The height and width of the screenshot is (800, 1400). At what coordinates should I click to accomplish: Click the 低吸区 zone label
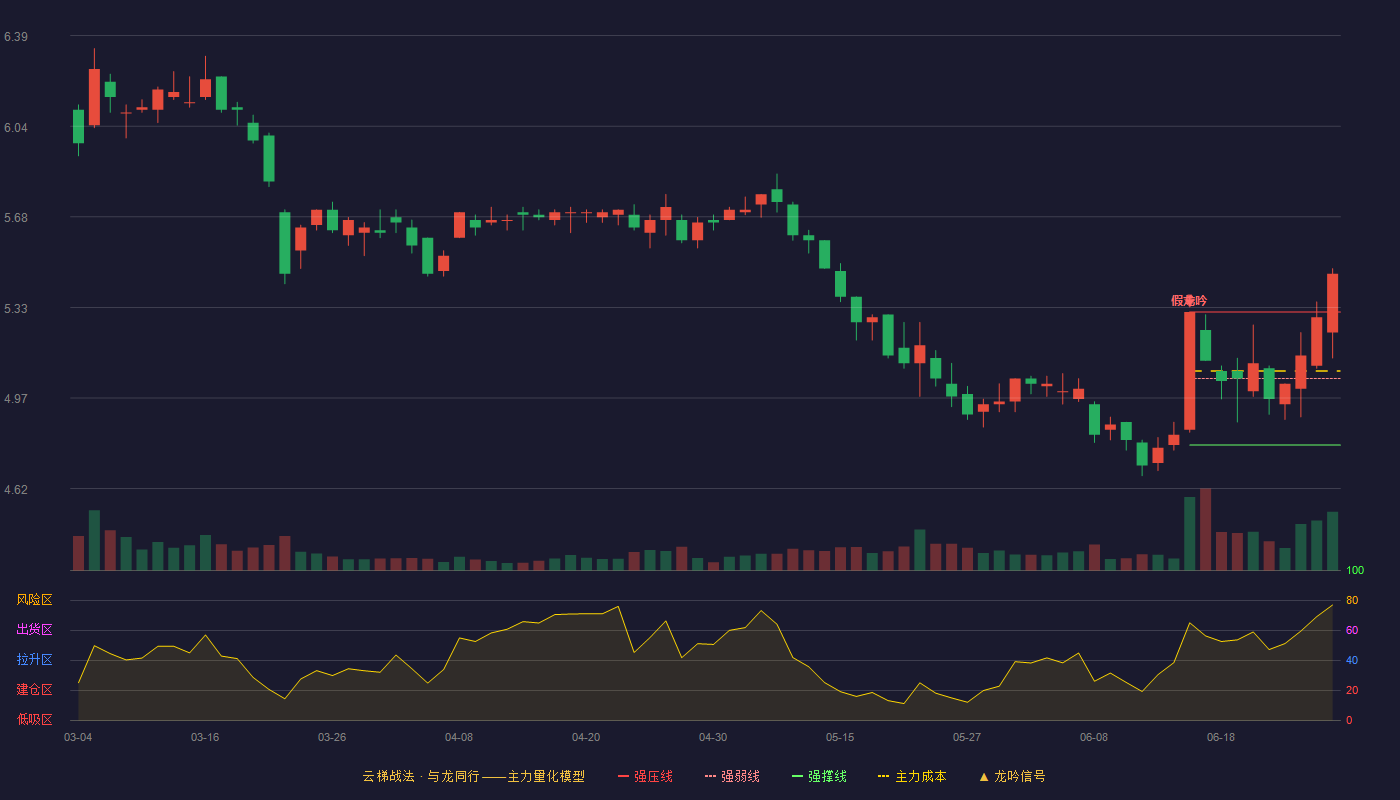point(34,719)
